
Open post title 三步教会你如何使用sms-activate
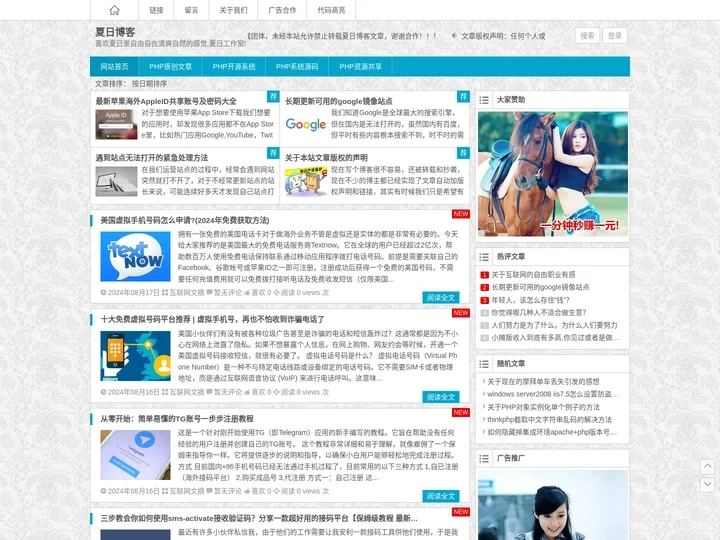259,518
